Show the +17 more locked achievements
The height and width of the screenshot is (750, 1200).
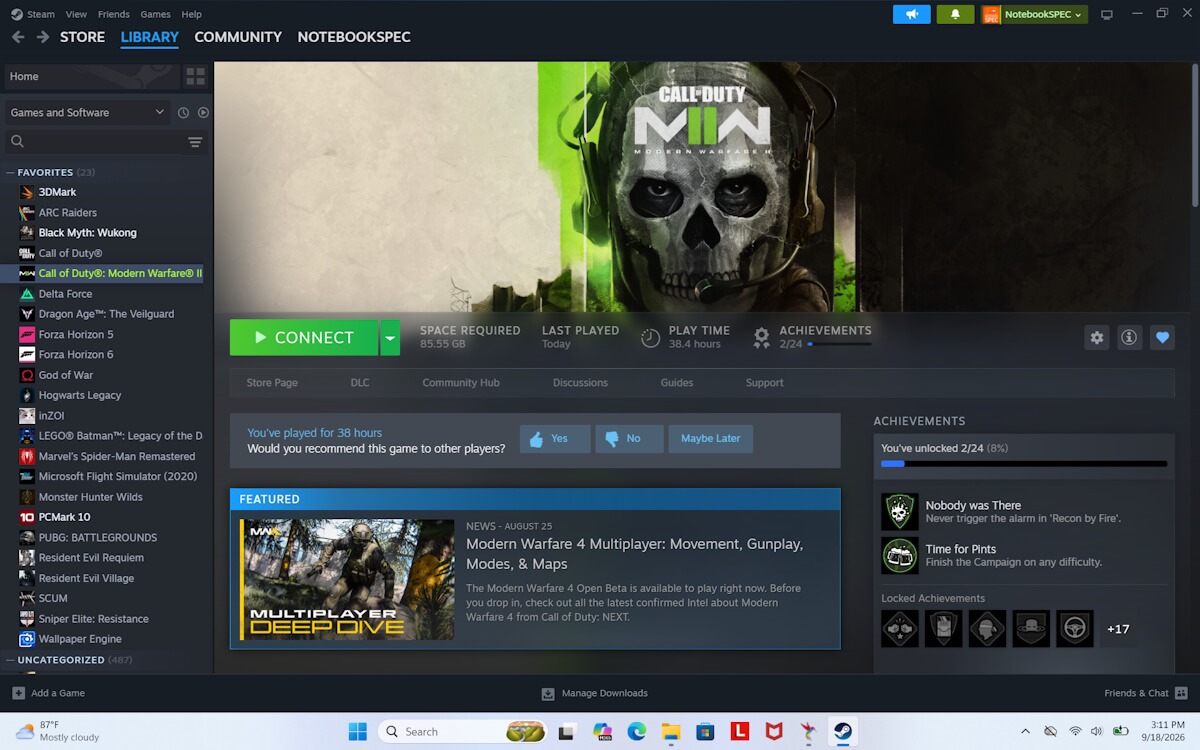[1118, 629]
